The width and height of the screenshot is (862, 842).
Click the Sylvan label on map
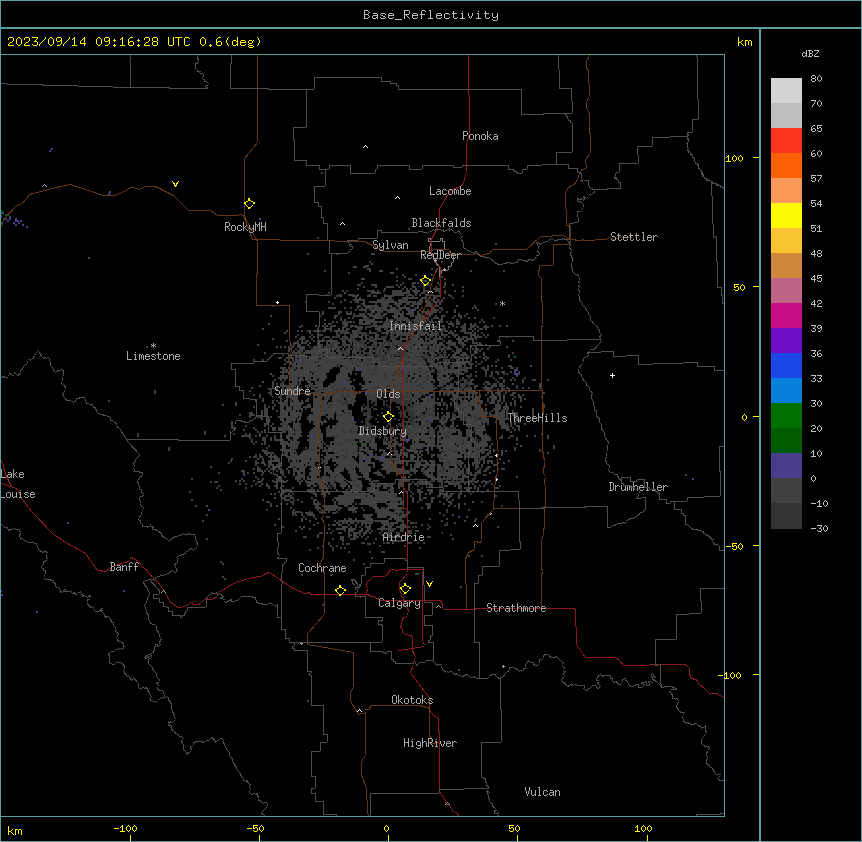(x=390, y=245)
